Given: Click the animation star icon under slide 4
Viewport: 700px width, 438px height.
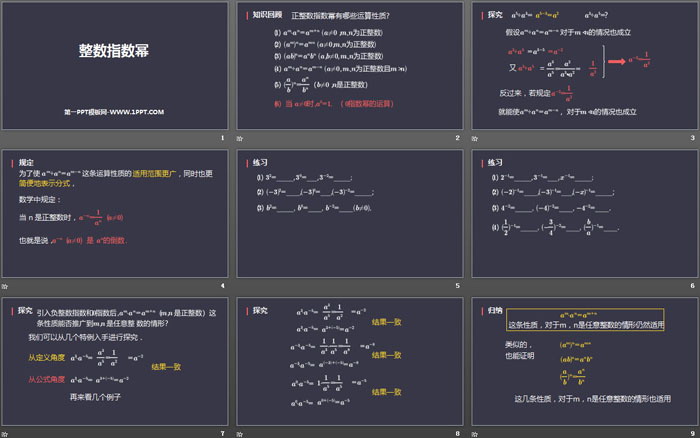Looking at the screenshot, I should (x=4, y=286).
